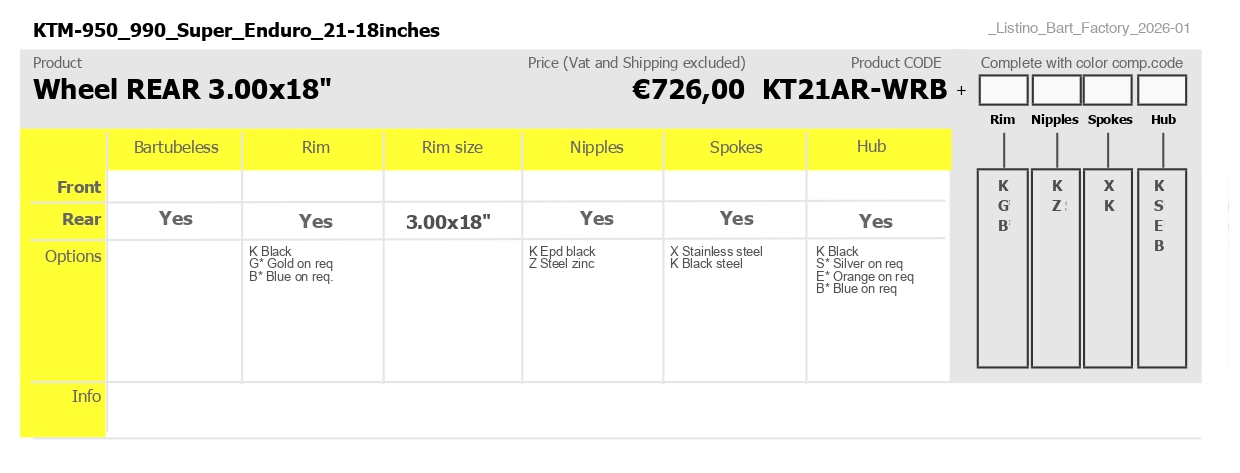
Task: Click the Info row label
Action: [x=86, y=396]
